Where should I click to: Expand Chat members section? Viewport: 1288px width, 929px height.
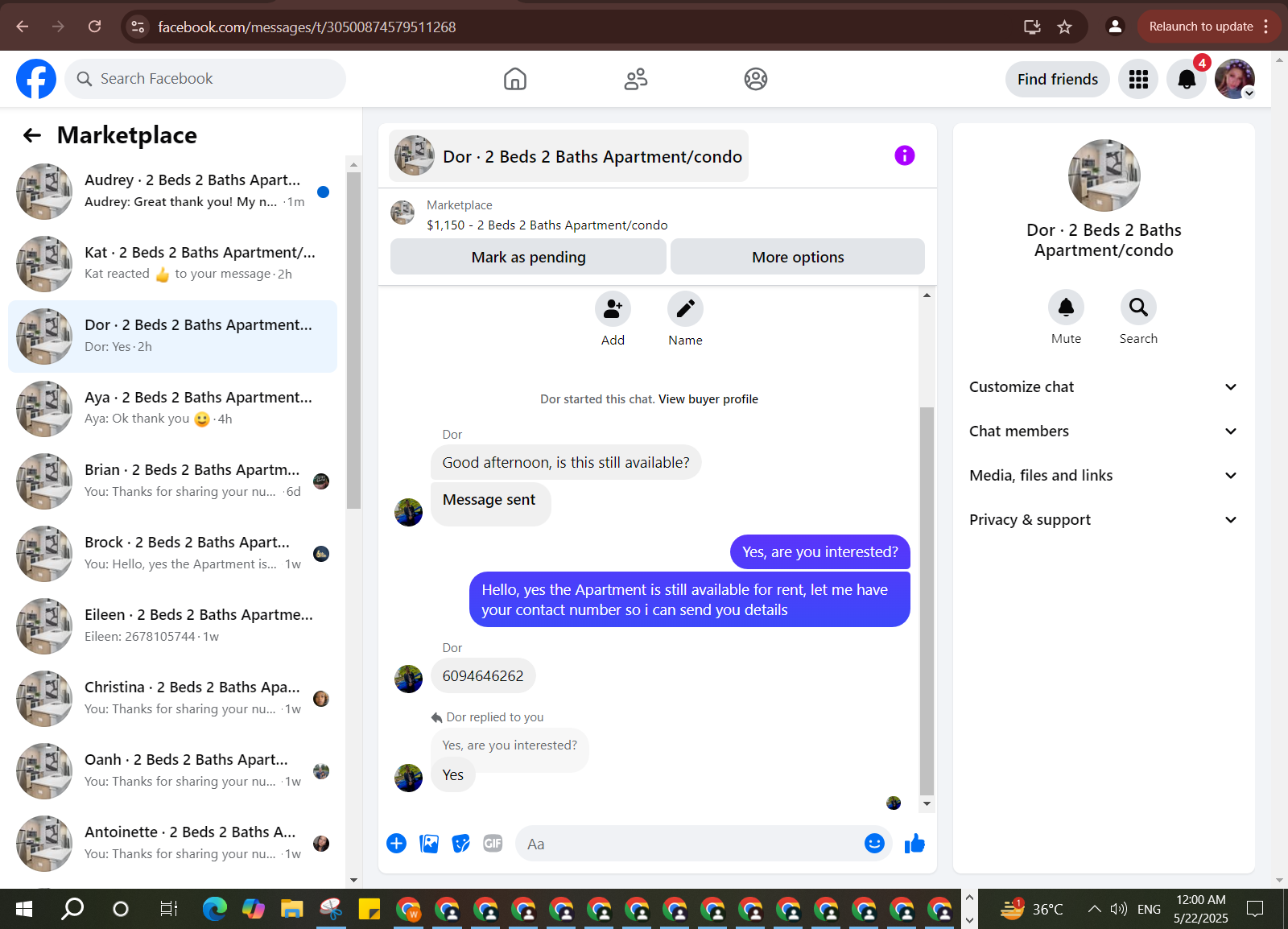pyautogui.click(x=1103, y=431)
